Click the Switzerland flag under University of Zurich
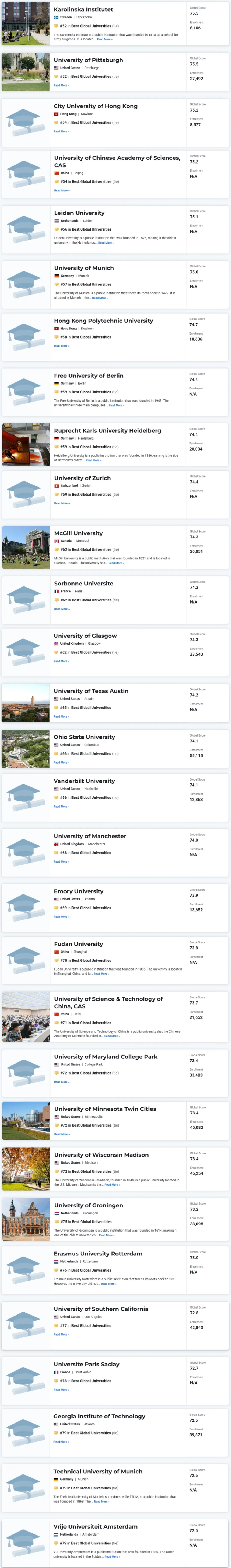Image resolution: width=231 pixels, height=1568 pixels. point(57,486)
